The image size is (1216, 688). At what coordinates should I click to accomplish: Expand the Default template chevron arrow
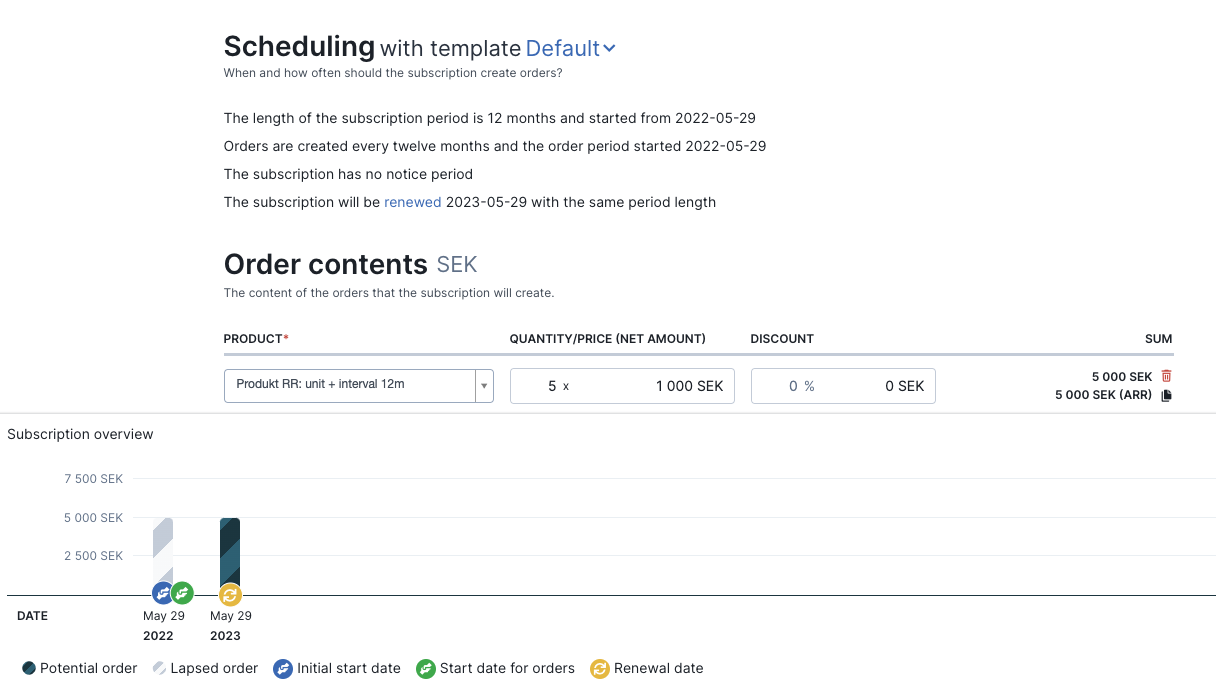click(609, 48)
